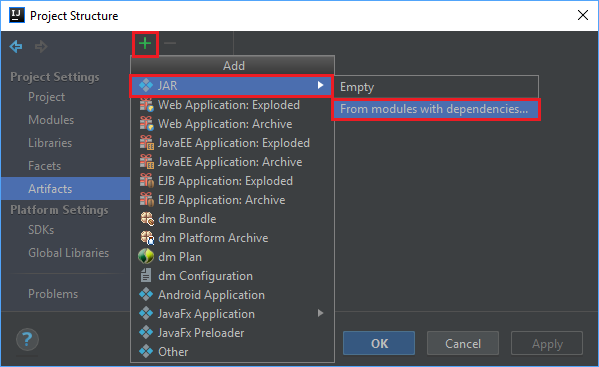Click the minus Remove artifact icon
This screenshot has width=599, height=367.
170,43
